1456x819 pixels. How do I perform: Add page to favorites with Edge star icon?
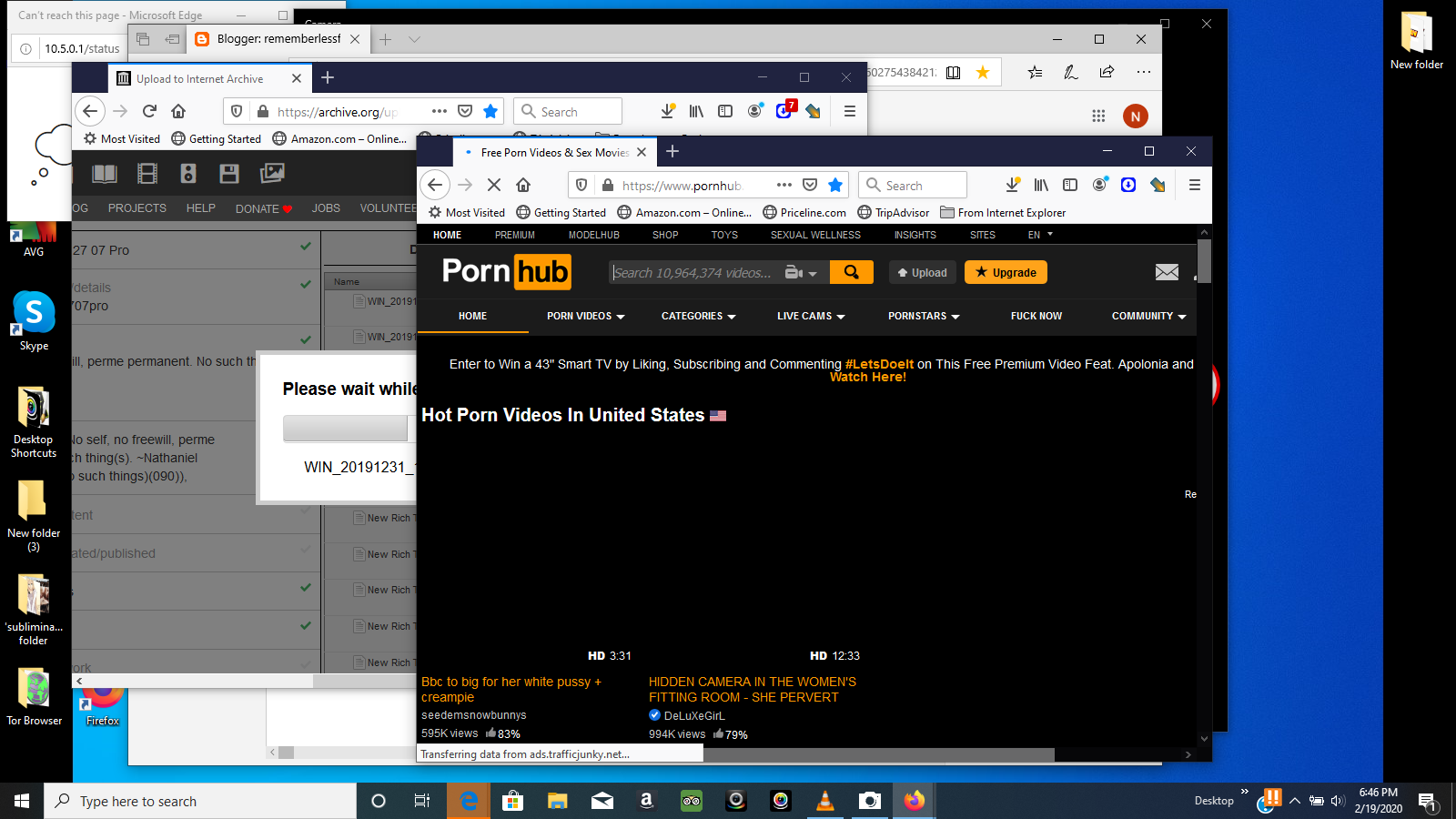[x=983, y=72]
